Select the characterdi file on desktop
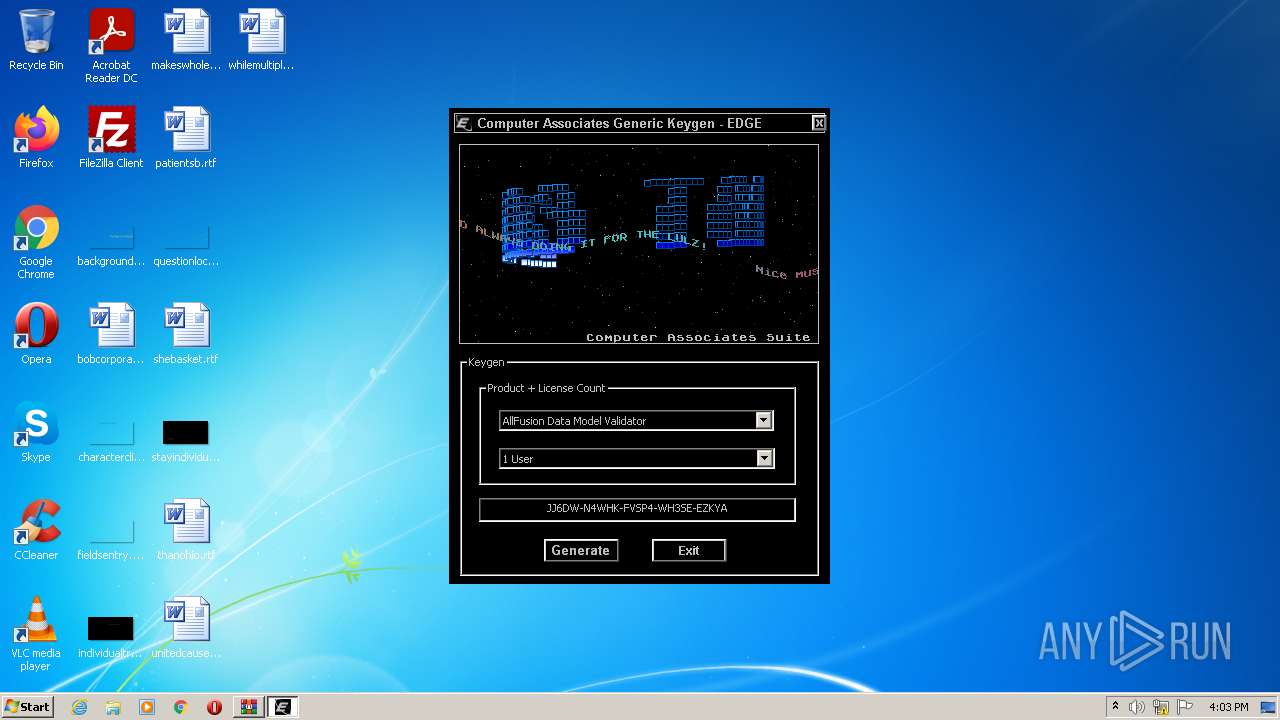 click(111, 439)
